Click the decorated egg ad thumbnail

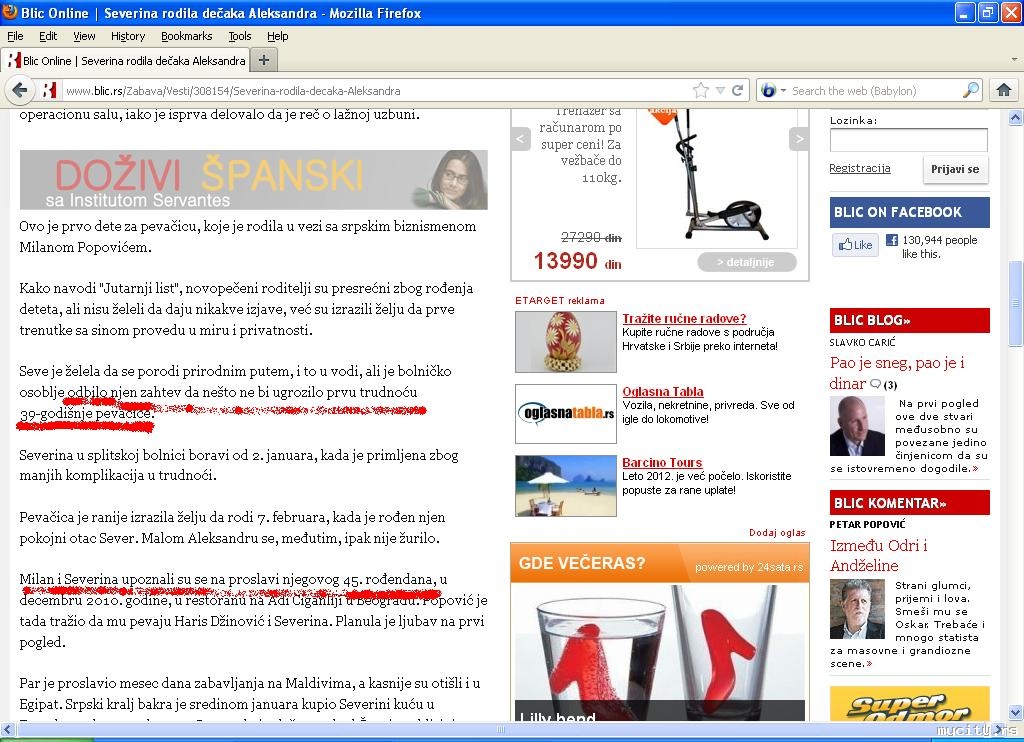566,342
